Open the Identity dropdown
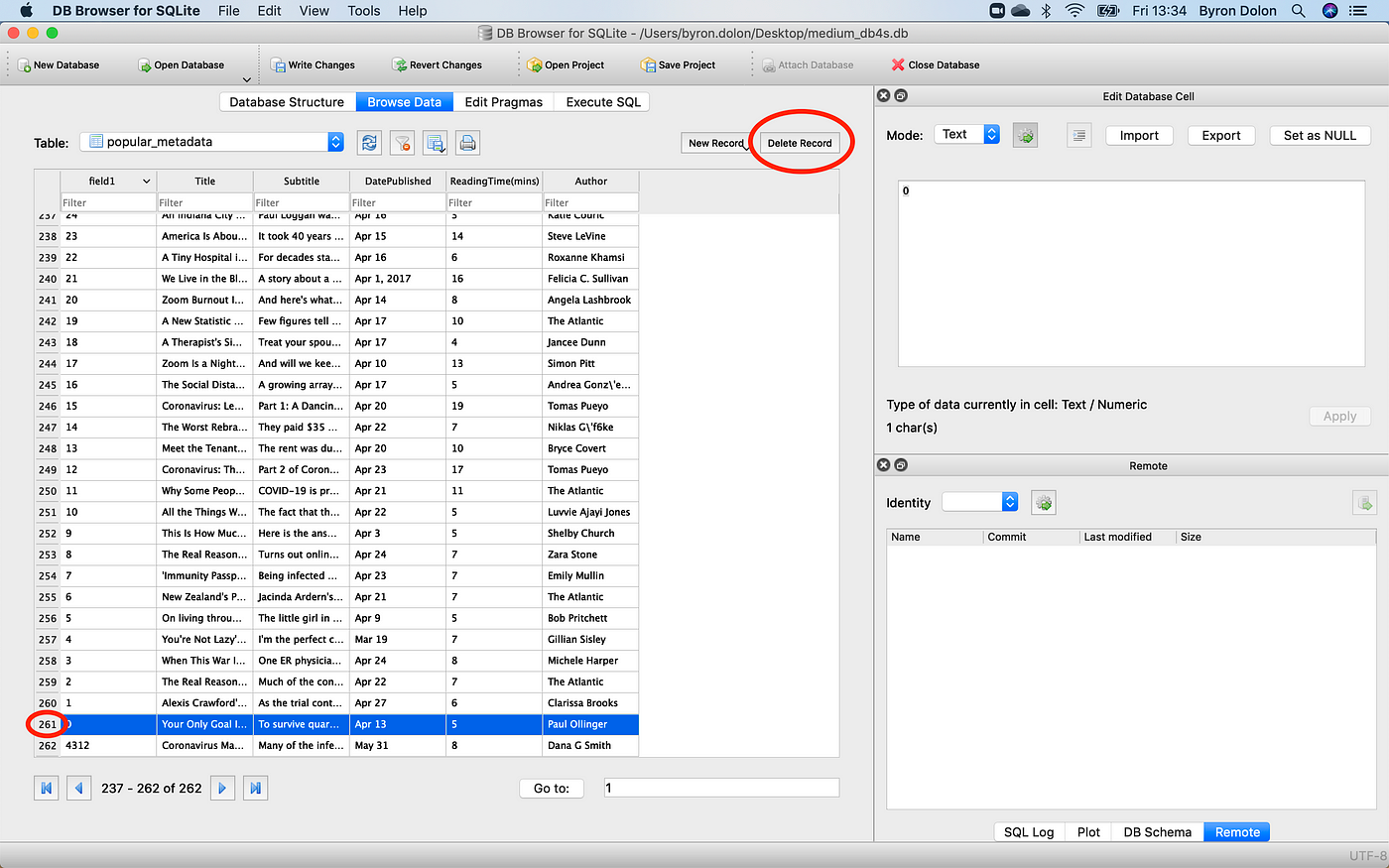 [980, 502]
